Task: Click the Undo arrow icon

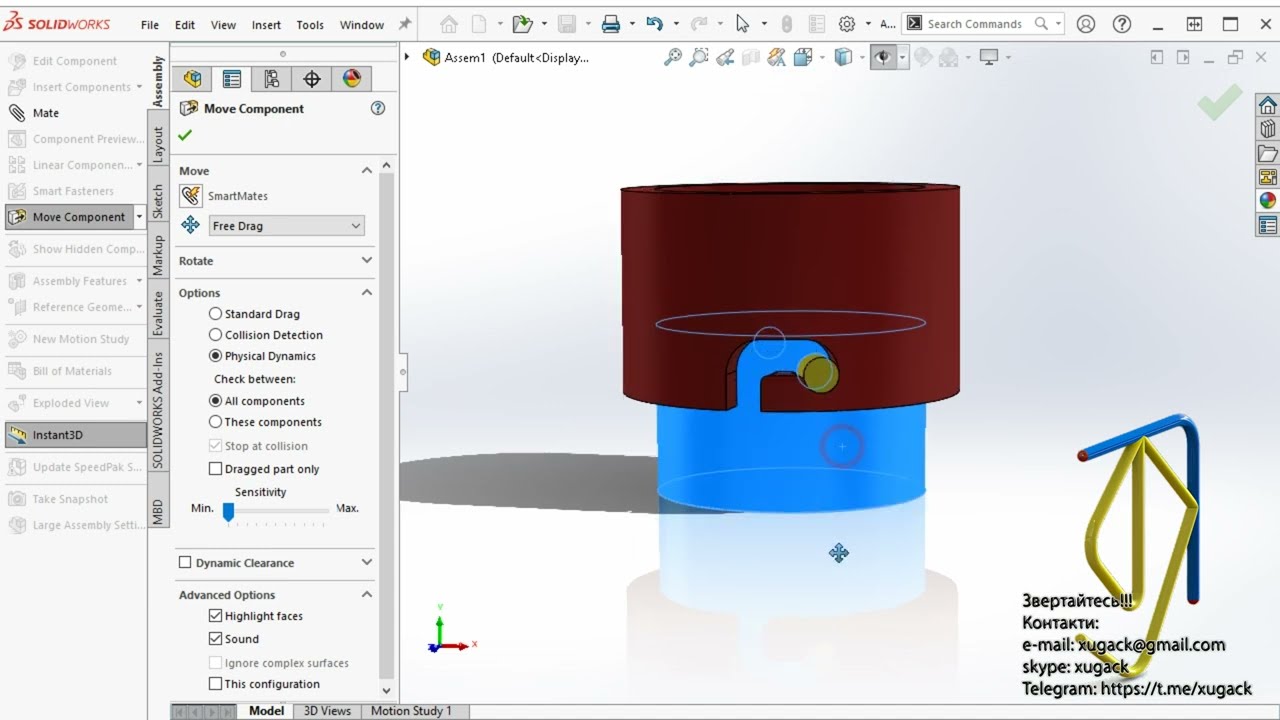Action: coord(655,24)
